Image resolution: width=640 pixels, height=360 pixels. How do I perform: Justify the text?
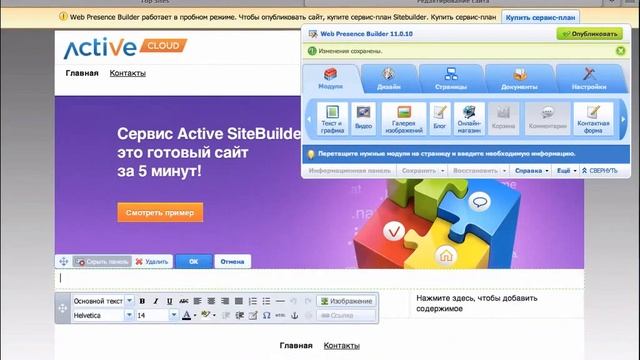click(x=239, y=301)
